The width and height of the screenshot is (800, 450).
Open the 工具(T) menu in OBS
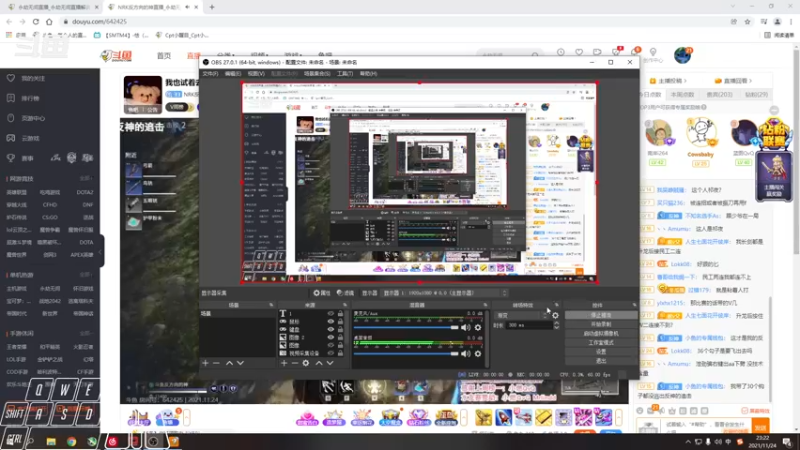(x=345, y=73)
